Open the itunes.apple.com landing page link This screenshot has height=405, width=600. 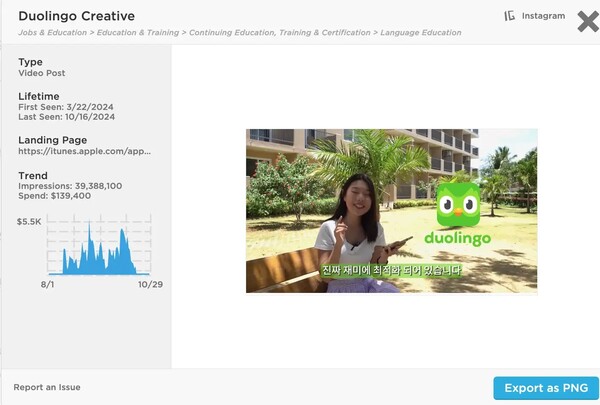(85, 151)
